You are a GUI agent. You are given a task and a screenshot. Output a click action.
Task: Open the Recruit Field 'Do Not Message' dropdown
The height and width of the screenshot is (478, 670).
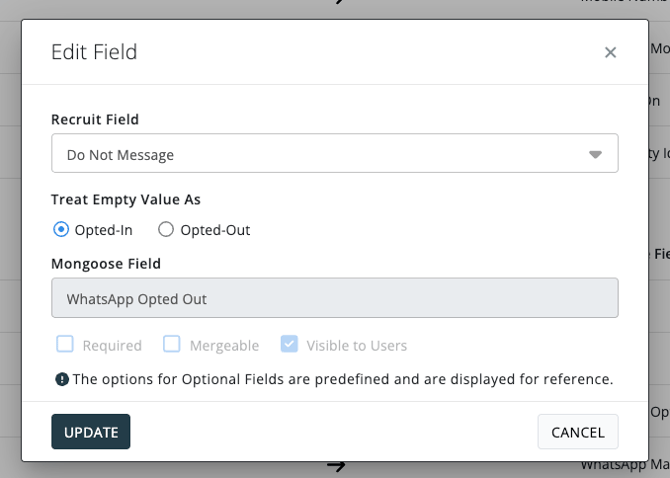(x=334, y=154)
